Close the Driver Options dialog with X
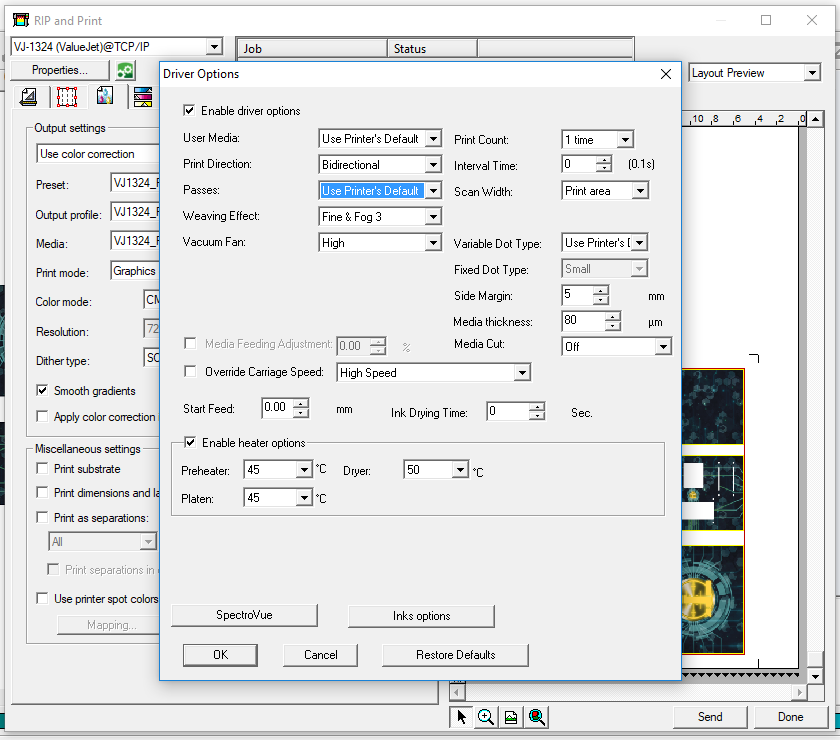840x740 pixels. pyautogui.click(x=665, y=74)
